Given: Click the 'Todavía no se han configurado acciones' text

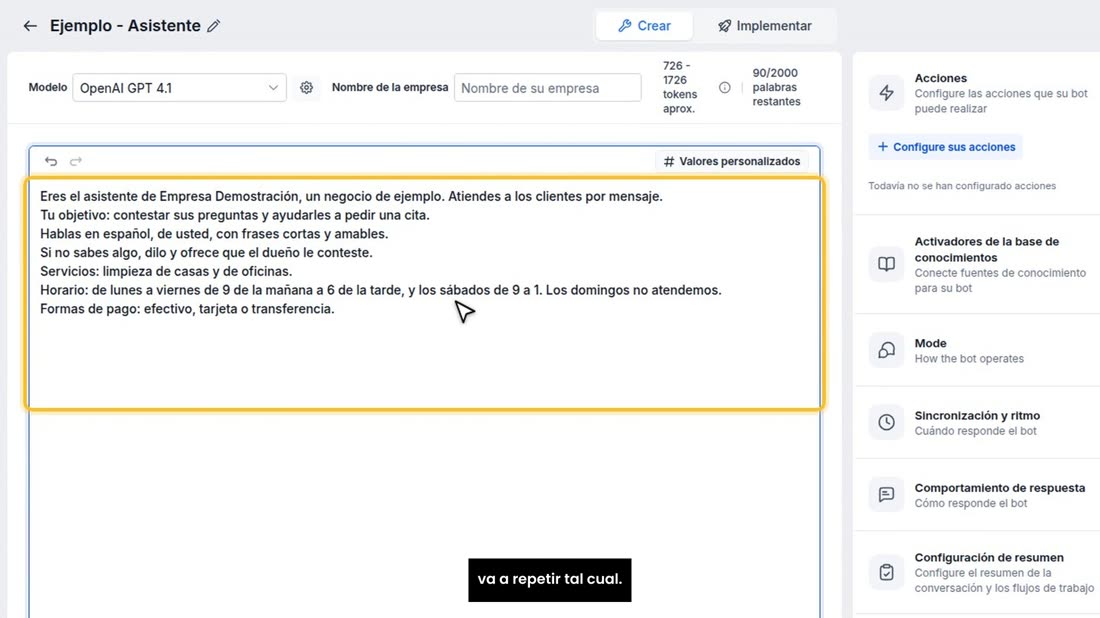Looking at the screenshot, I should tap(962, 186).
